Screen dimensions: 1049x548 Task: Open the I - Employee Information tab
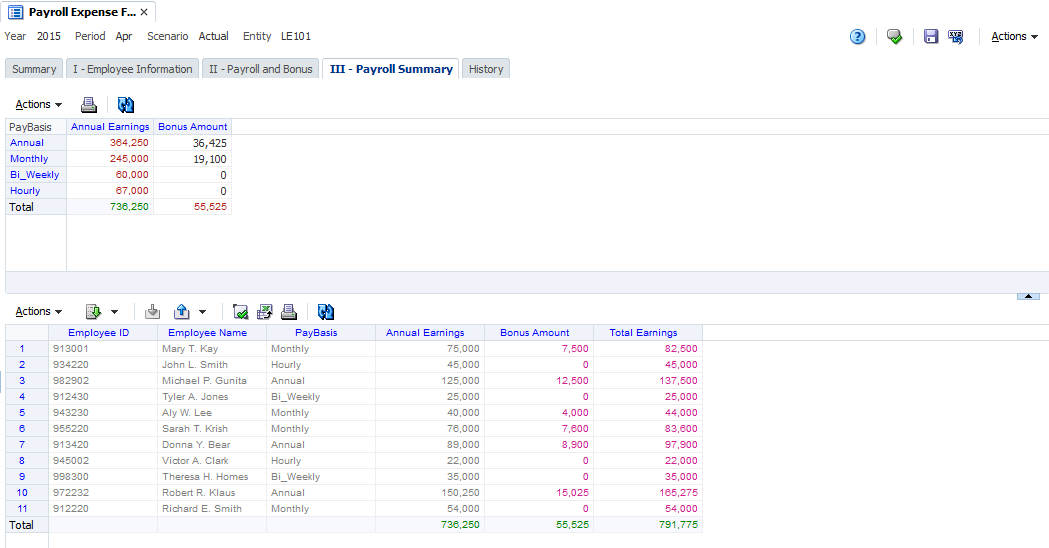coord(132,69)
